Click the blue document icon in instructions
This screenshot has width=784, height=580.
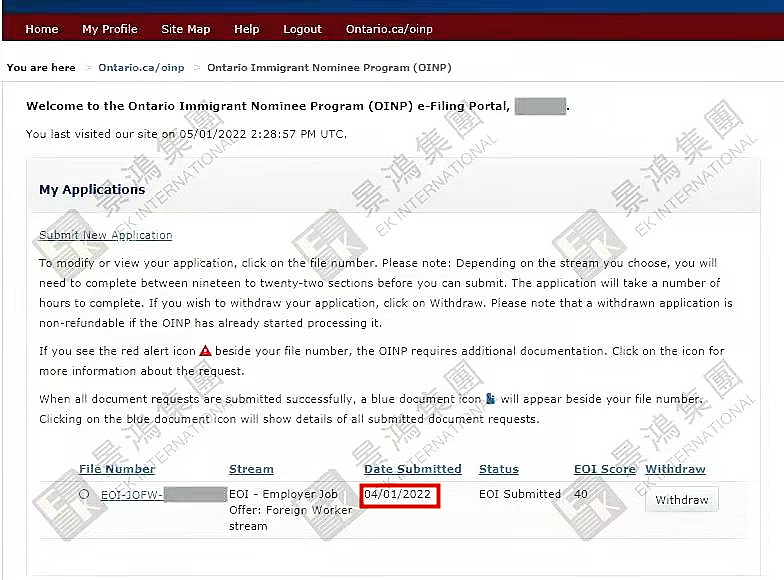point(490,399)
